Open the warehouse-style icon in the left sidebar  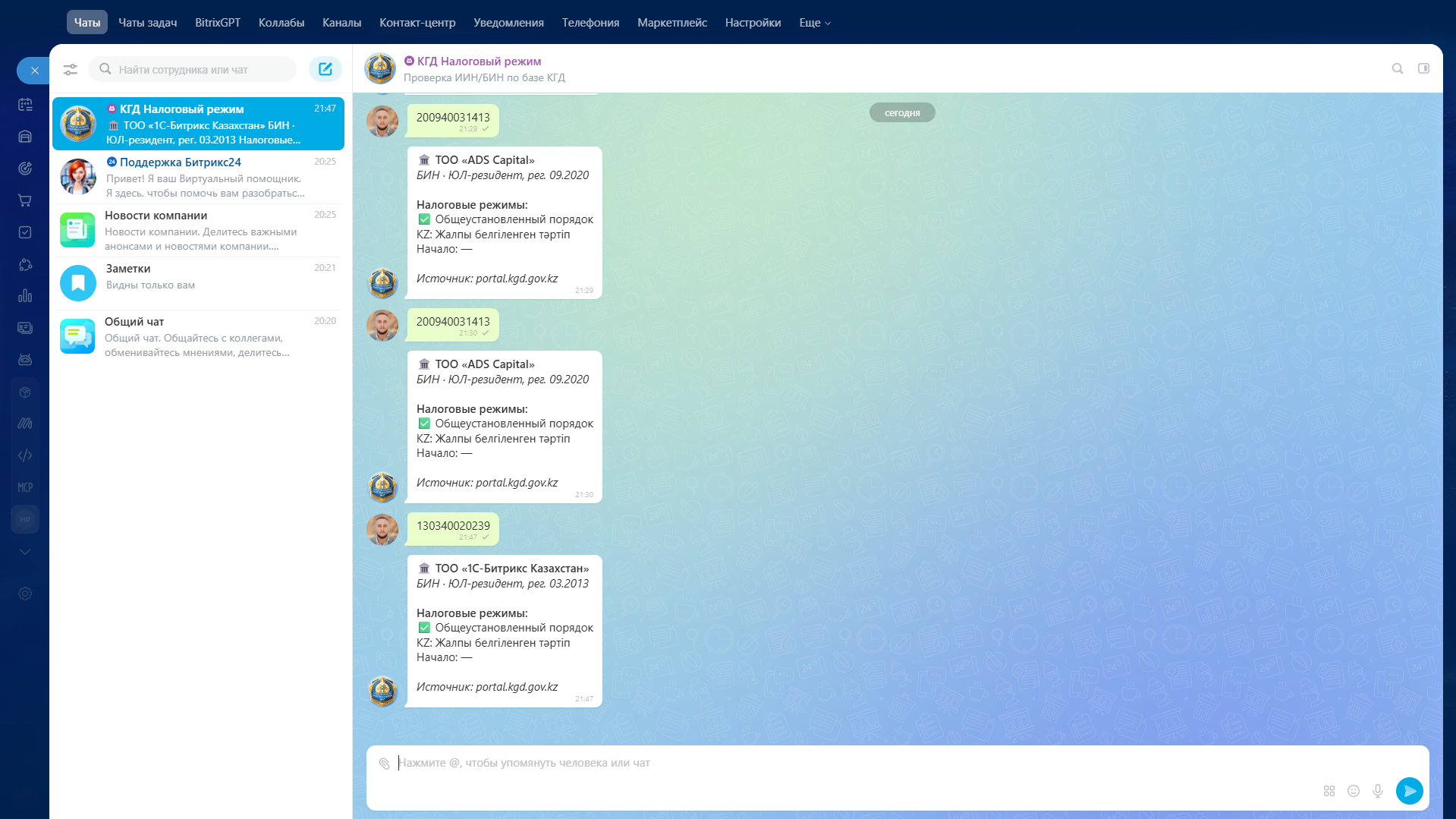[25, 137]
